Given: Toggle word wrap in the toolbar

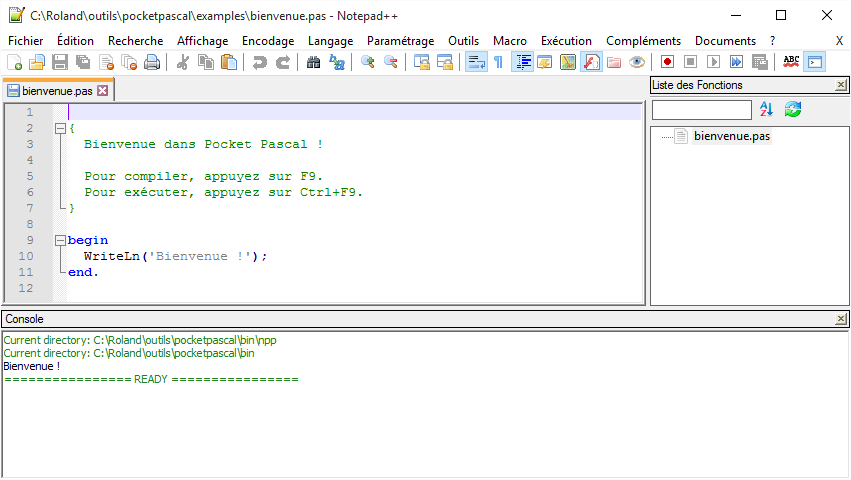Looking at the screenshot, I should [476, 62].
